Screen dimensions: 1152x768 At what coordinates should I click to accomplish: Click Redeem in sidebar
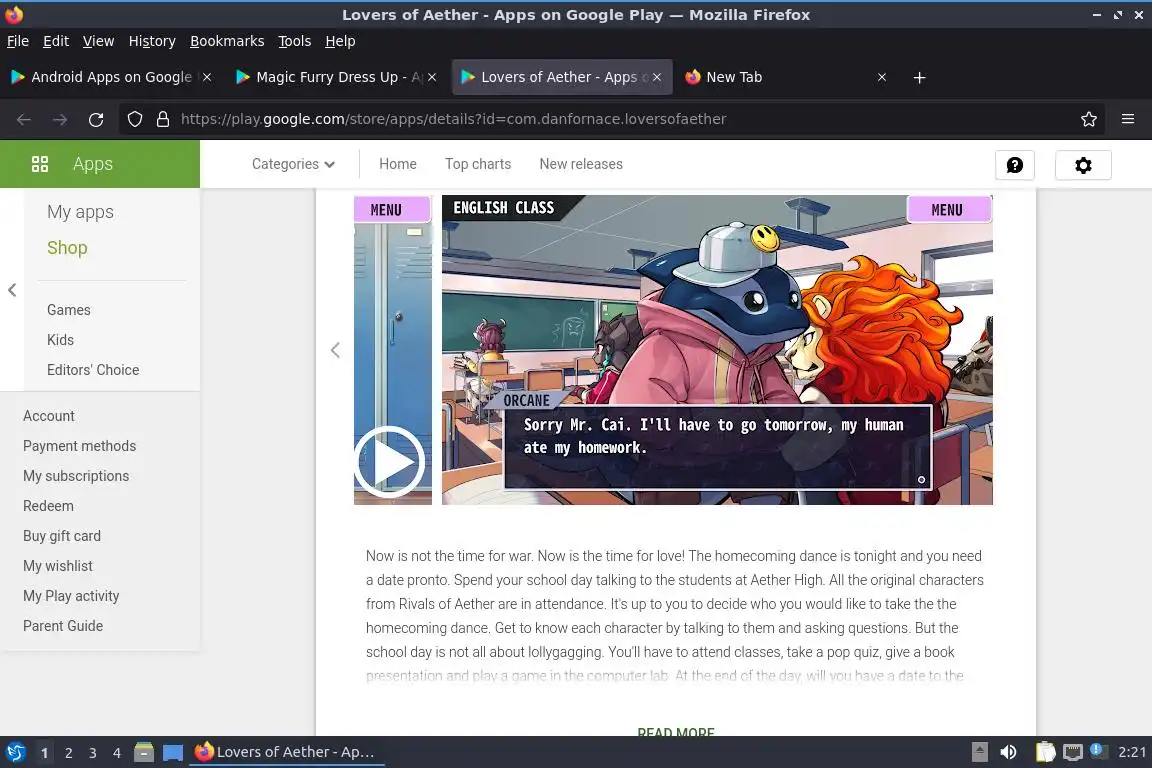48,506
